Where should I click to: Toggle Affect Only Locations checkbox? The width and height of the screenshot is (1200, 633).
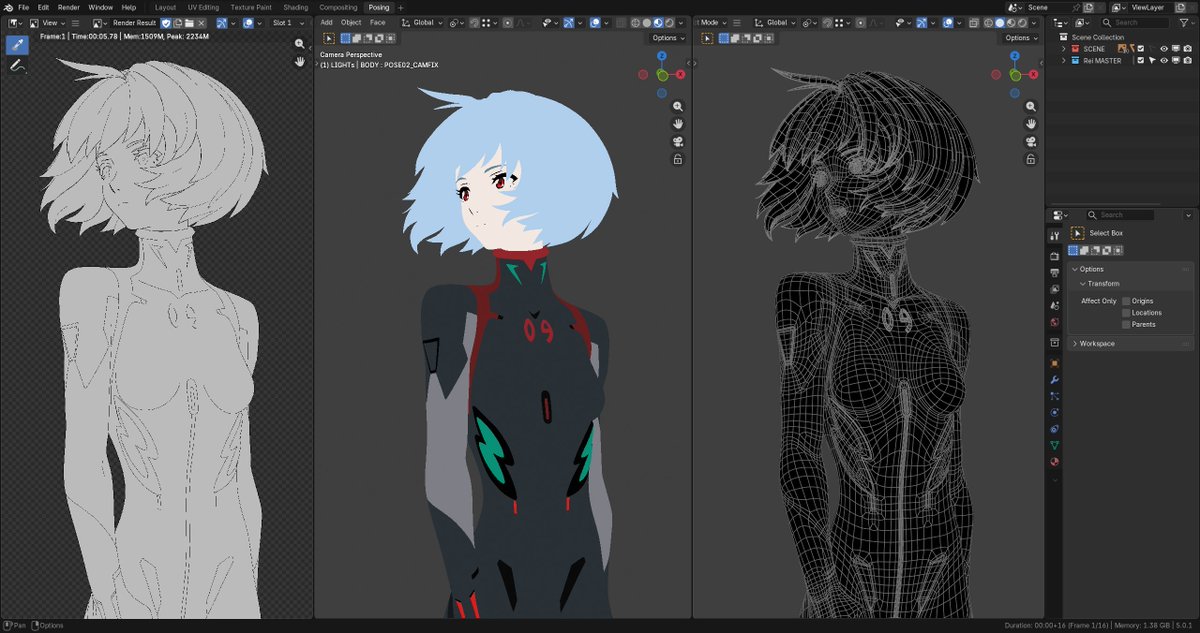point(1126,313)
